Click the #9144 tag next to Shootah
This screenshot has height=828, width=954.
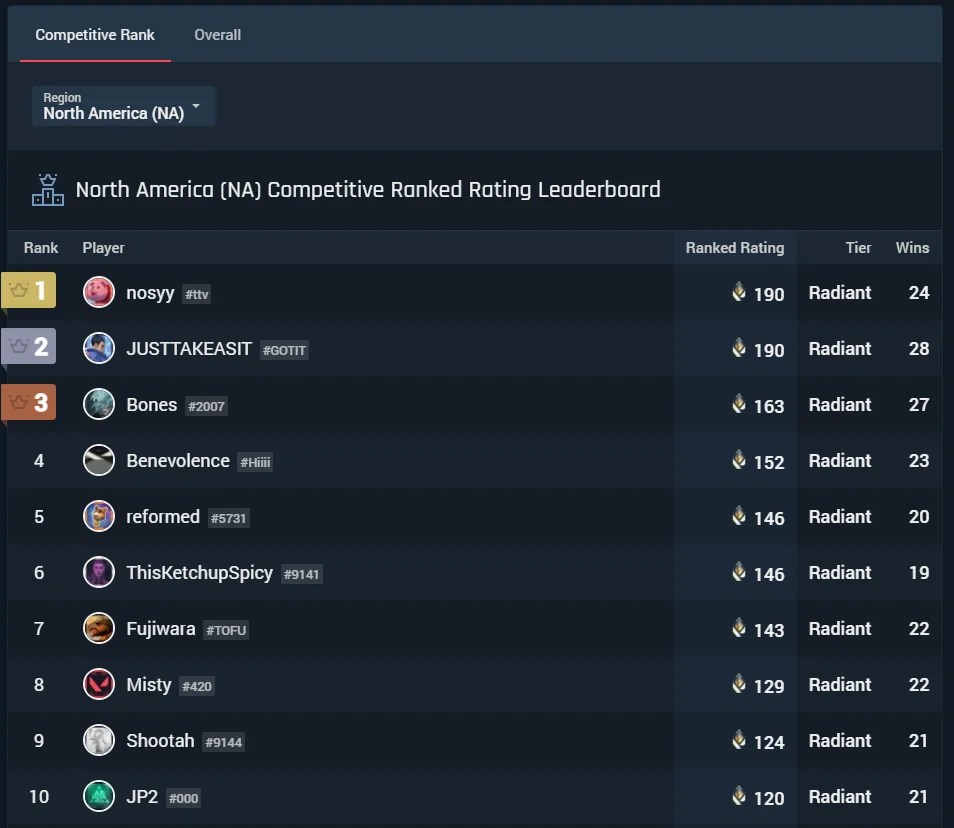click(223, 742)
